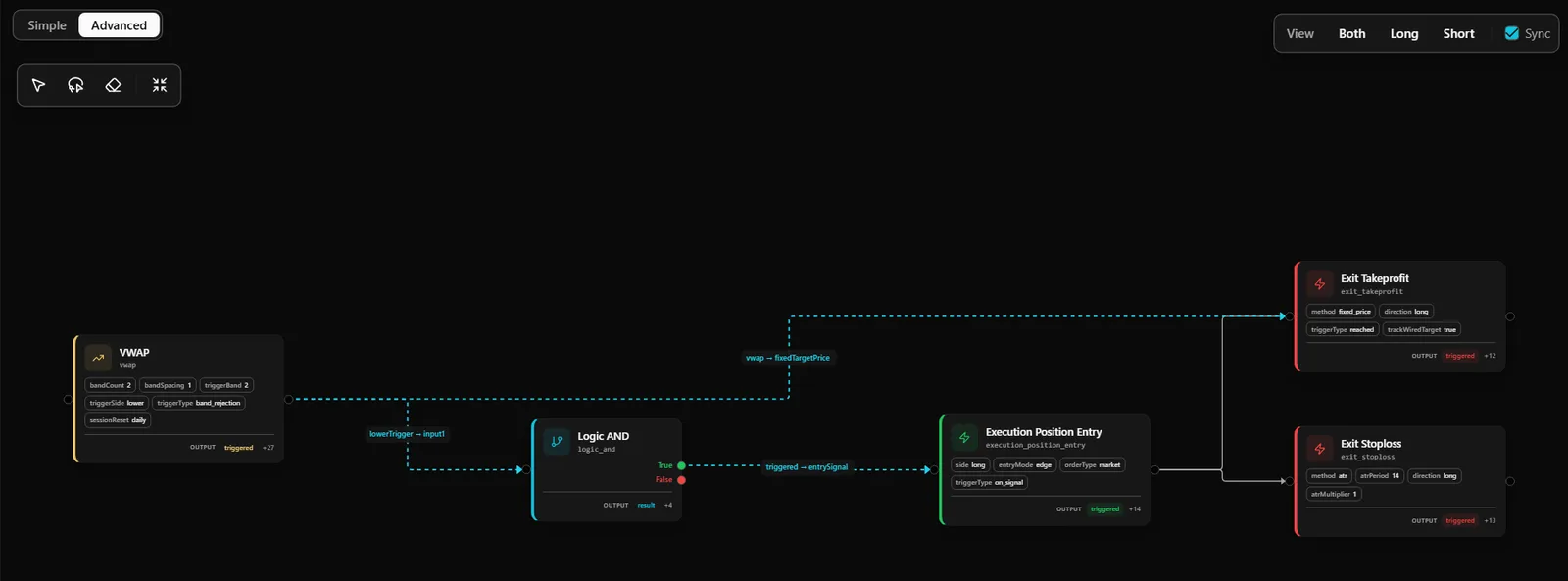Click the Exit Stoploss lightning icon

coord(1320,449)
